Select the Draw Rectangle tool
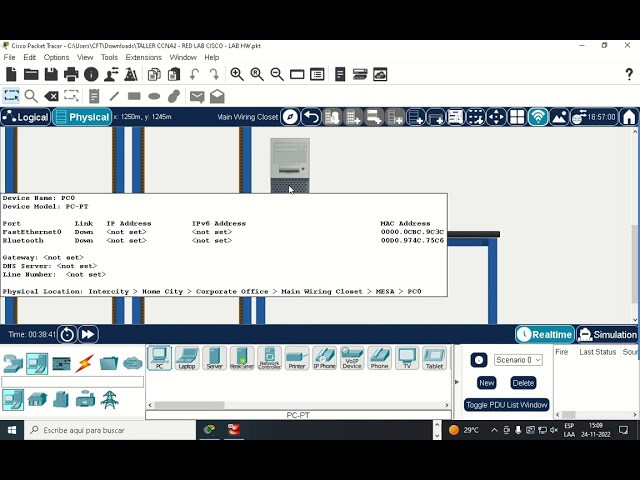Image resolution: width=640 pixels, height=480 pixels. pyautogui.click(x=134, y=96)
